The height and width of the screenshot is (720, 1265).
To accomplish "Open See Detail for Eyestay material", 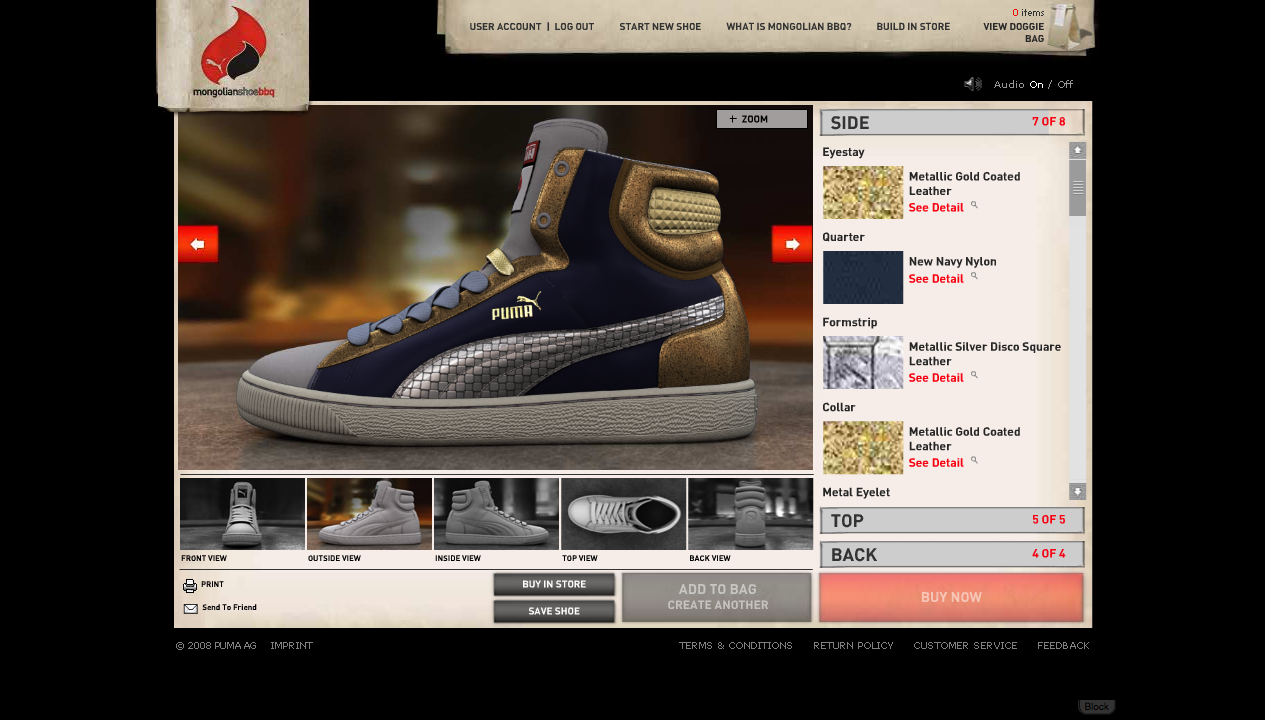I will 936,208.
